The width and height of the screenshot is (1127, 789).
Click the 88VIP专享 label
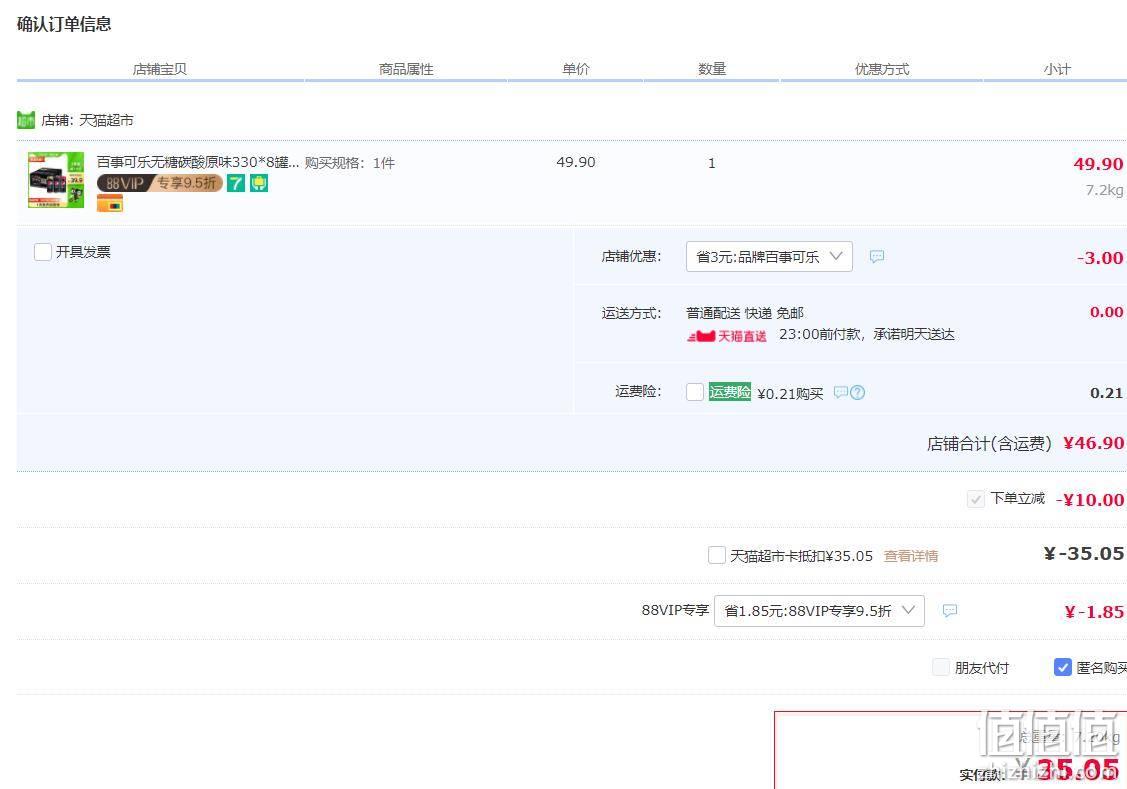point(675,610)
